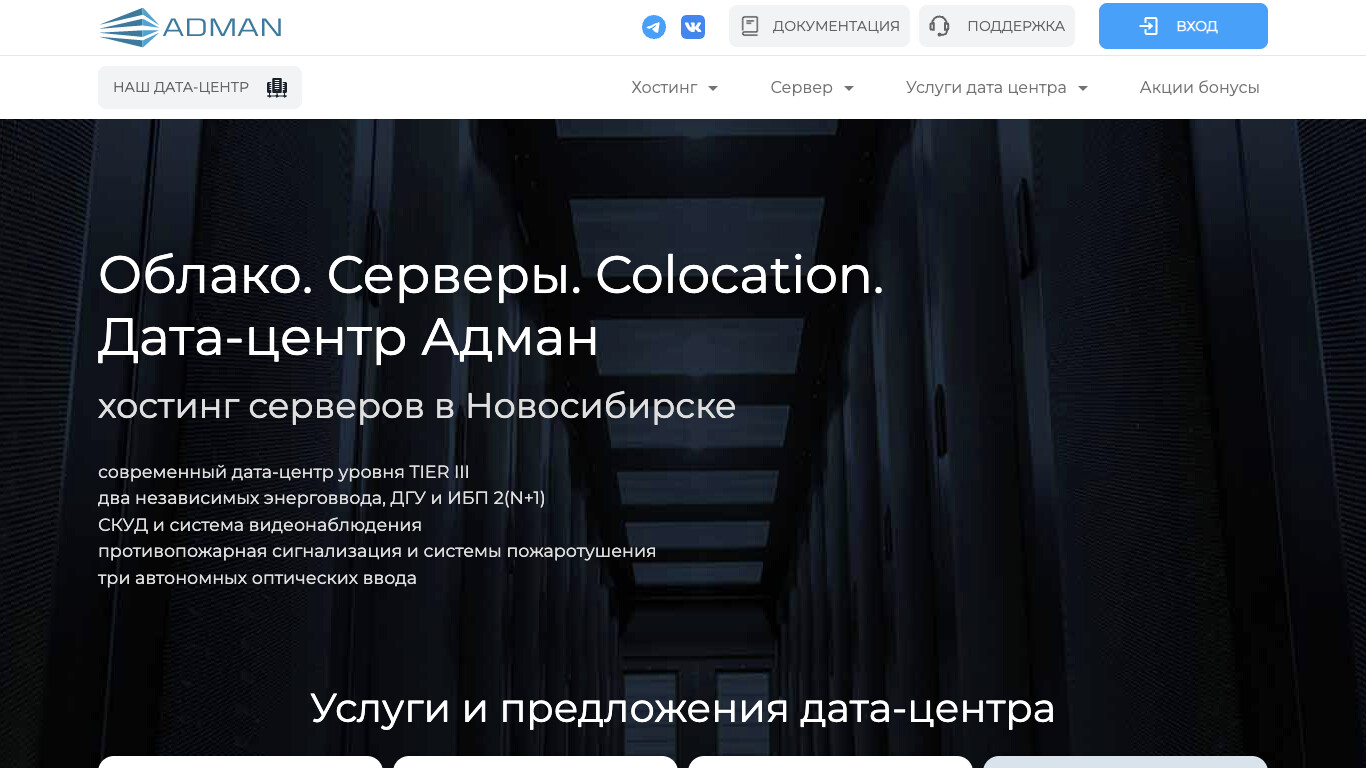Select Сервер in the navigation bar
1366x768 pixels.
pos(803,87)
